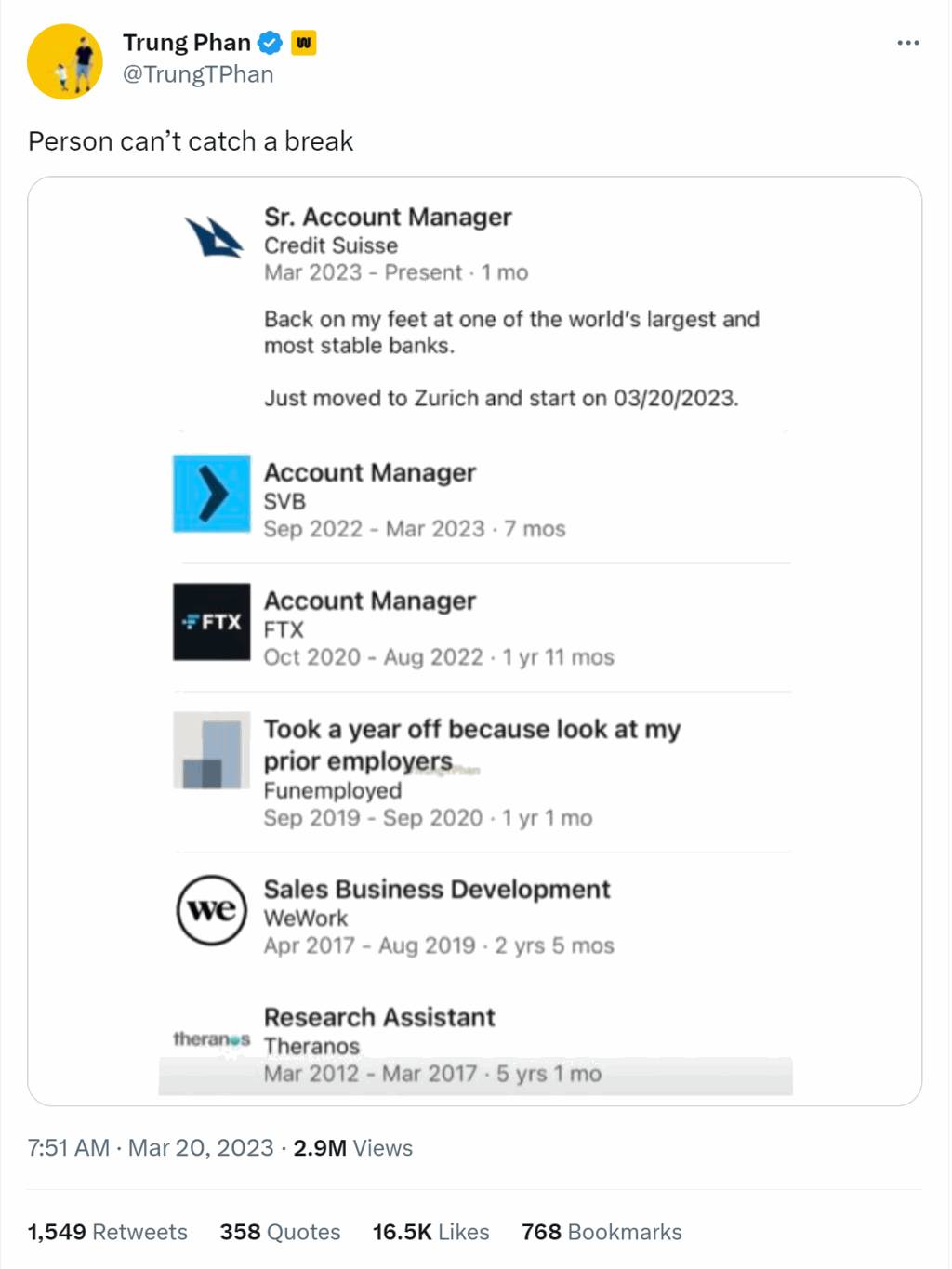View the 1,549 Retweets list
Viewport: 952px width, 1269px height.
pyautogui.click(x=107, y=1232)
